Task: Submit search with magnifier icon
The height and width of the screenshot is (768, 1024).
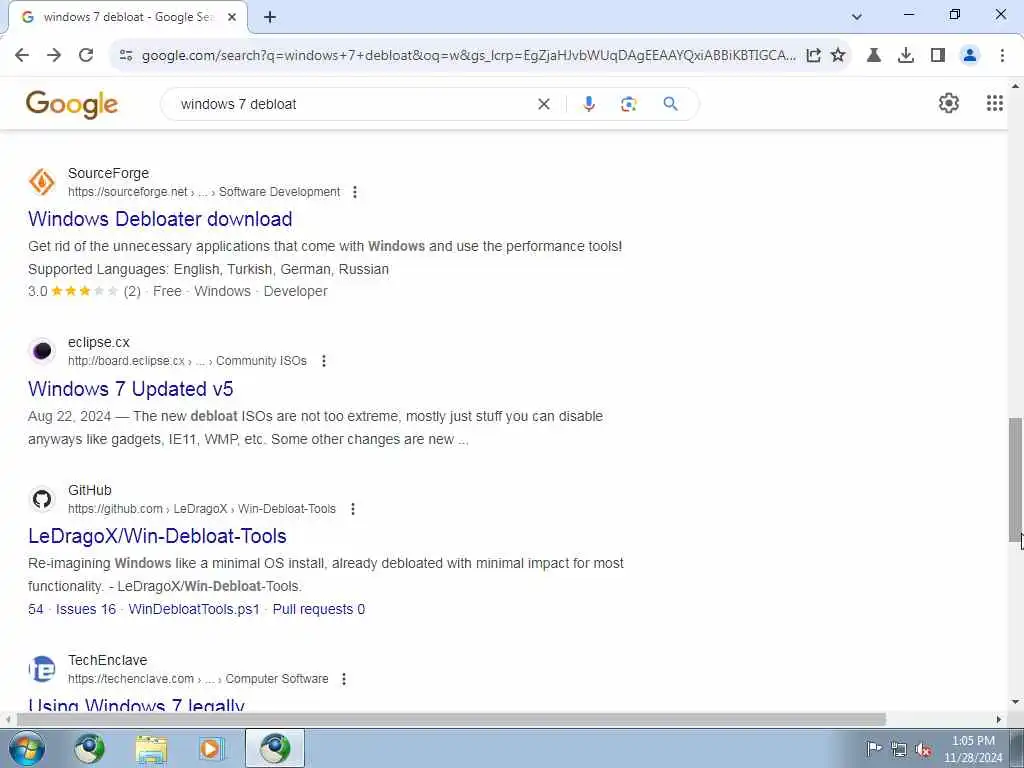Action: 670,104
